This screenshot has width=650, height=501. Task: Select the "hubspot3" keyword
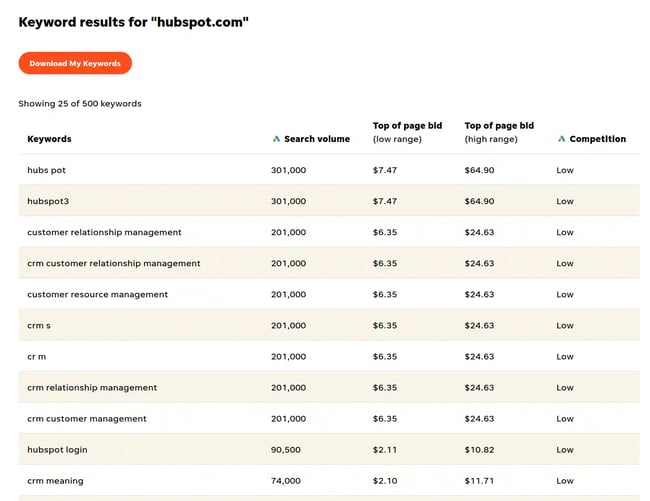(48, 201)
